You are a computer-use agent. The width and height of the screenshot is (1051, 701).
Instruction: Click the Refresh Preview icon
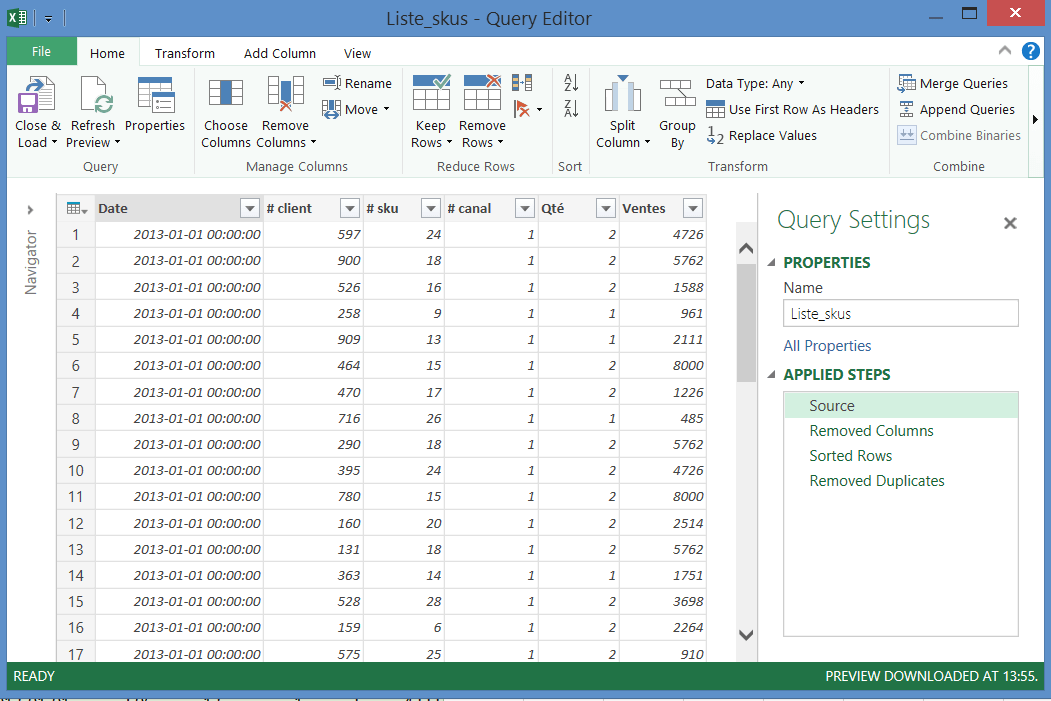93,97
